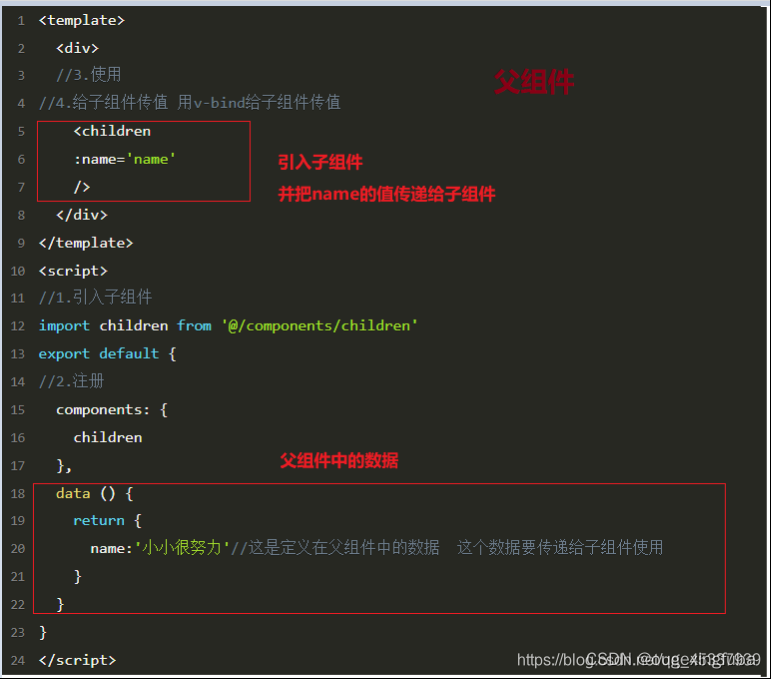
Task: Click "children" on line 16
Action: (108, 438)
